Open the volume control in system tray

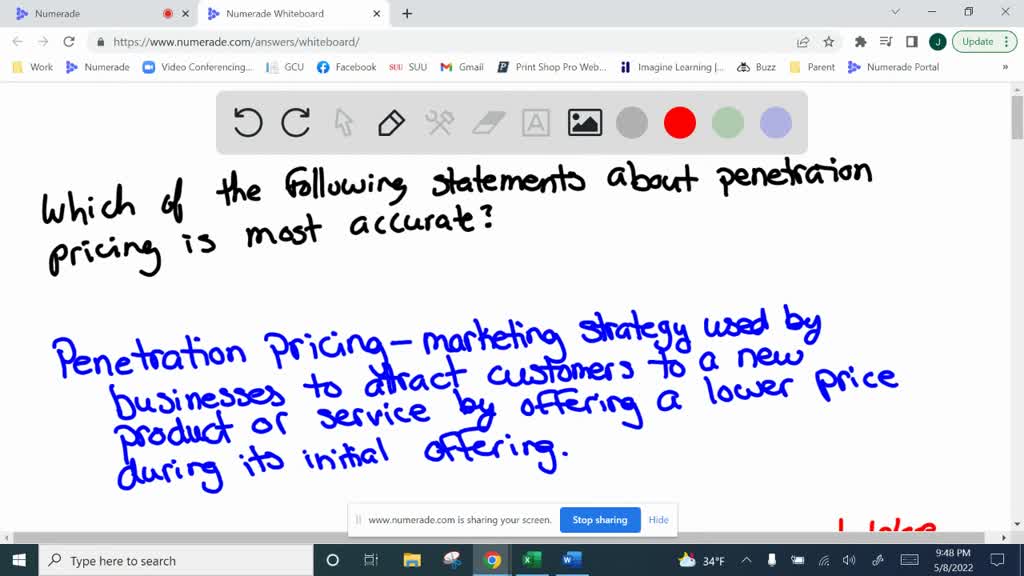pyautogui.click(x=849, y=560)
